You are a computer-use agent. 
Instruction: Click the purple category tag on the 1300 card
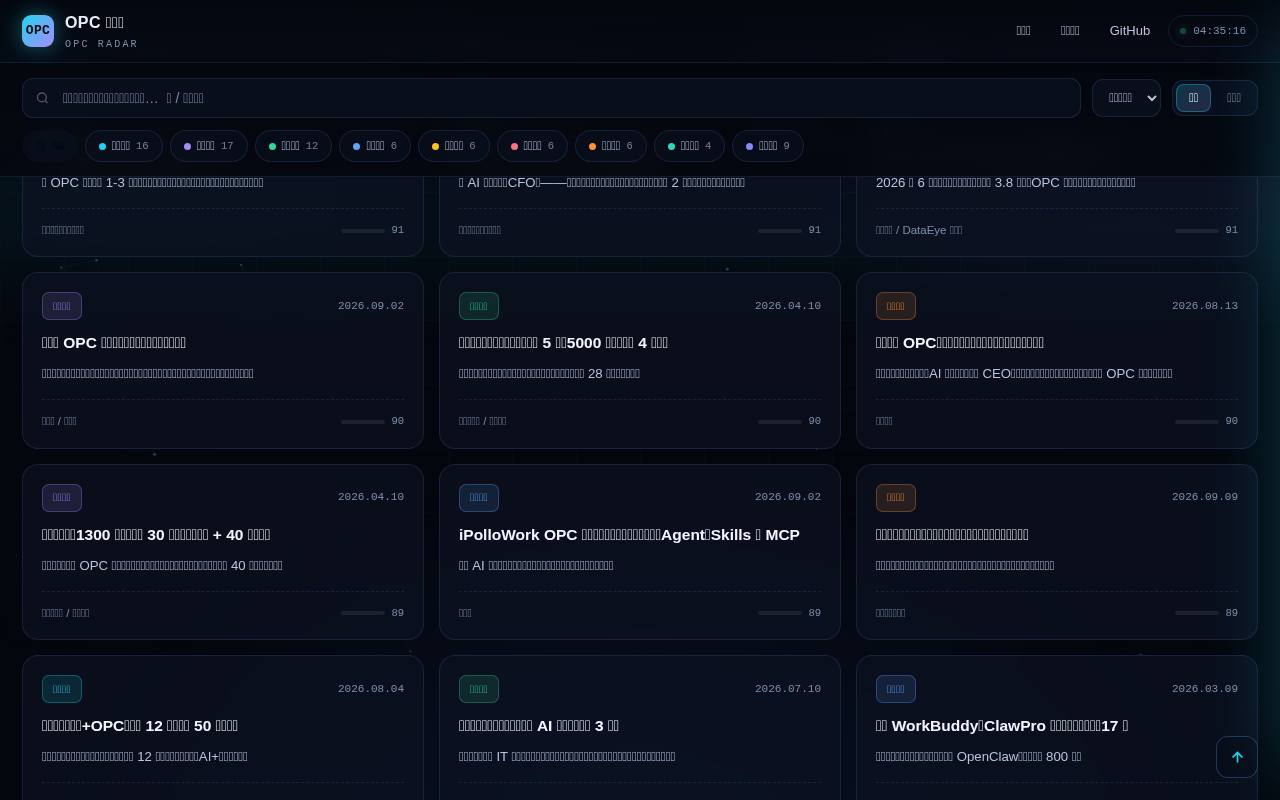(x=62, y=497)
